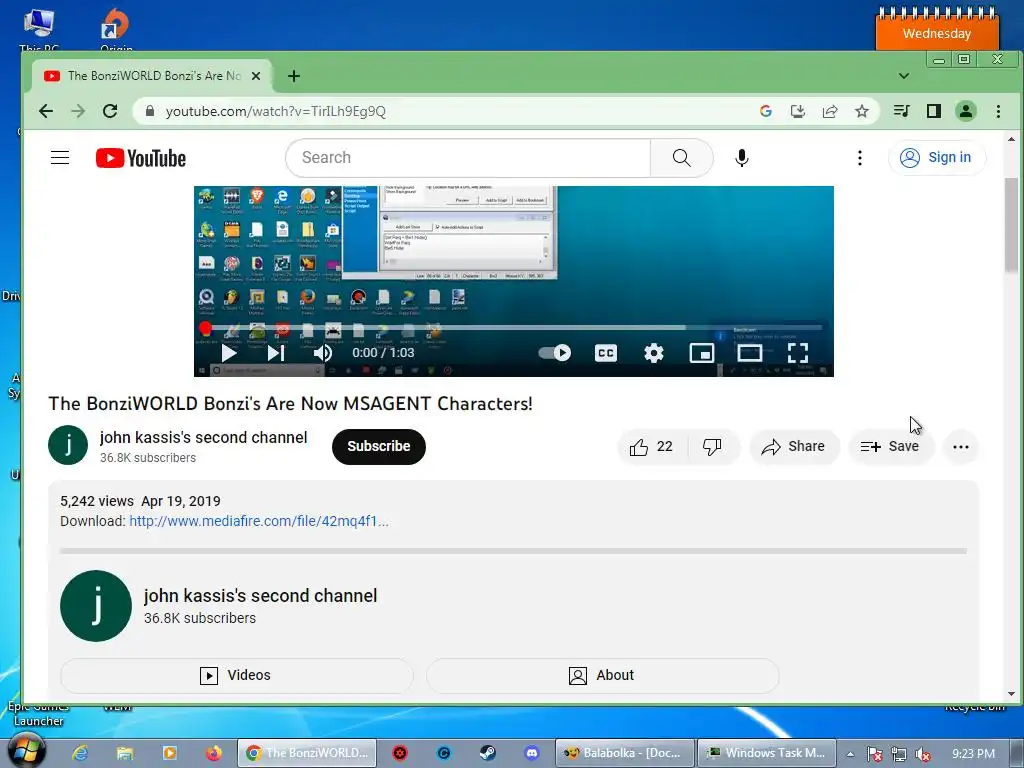Open the player settings gear

tap(654, 353)
